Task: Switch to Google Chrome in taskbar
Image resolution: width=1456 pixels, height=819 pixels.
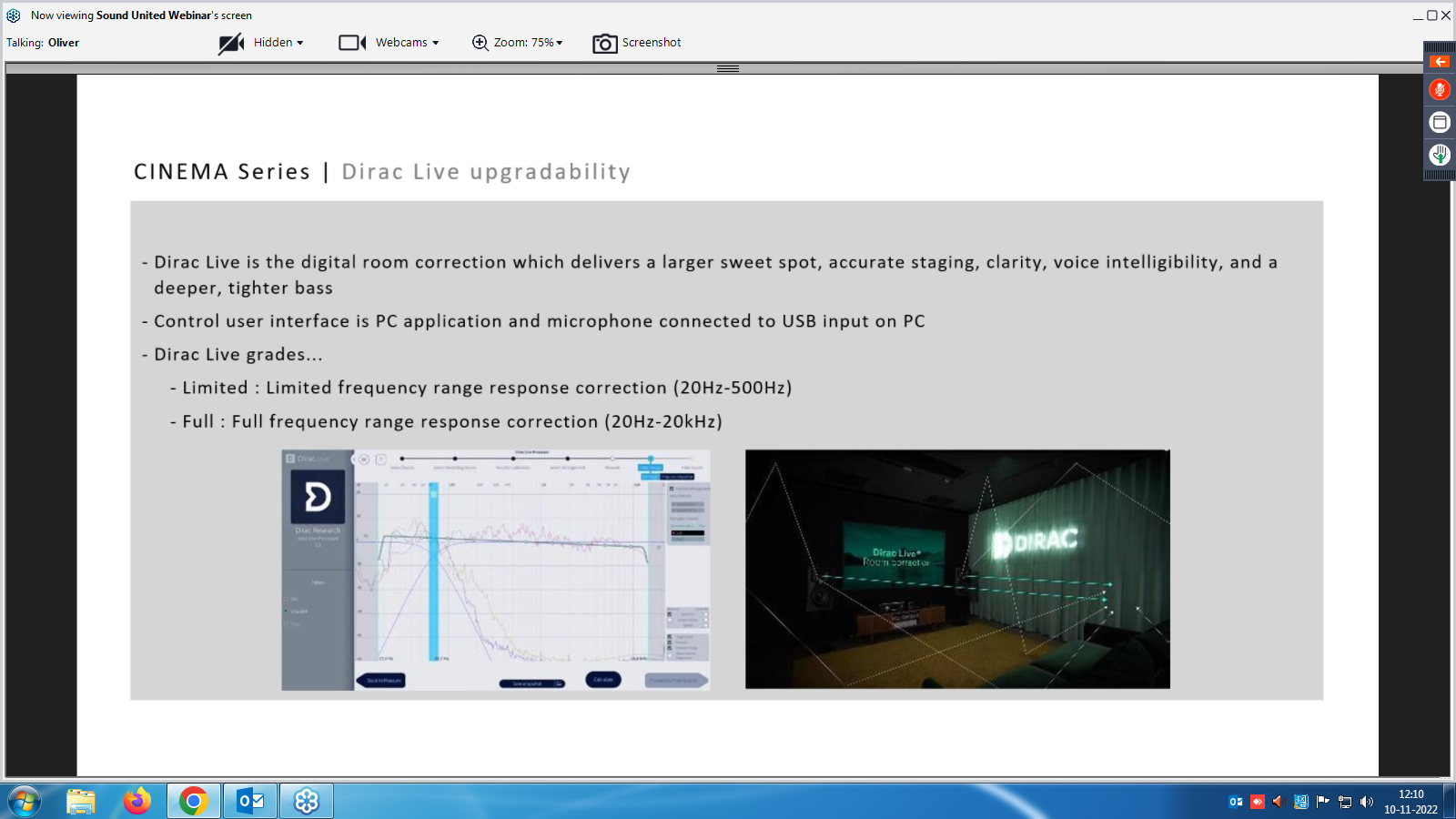Action: [x=193, y=802]
